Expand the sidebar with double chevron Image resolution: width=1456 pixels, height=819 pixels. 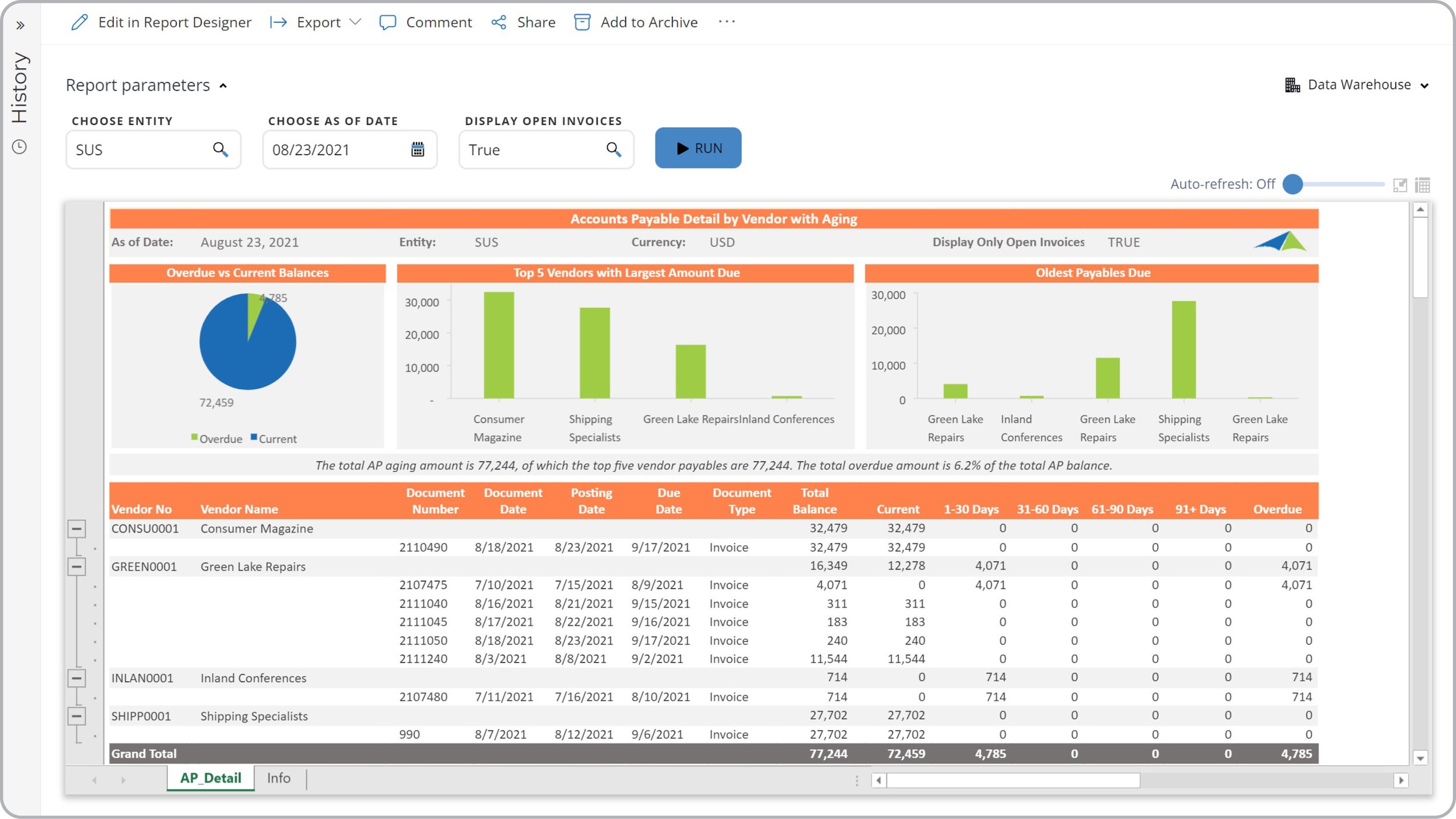(x=20, y=26)
